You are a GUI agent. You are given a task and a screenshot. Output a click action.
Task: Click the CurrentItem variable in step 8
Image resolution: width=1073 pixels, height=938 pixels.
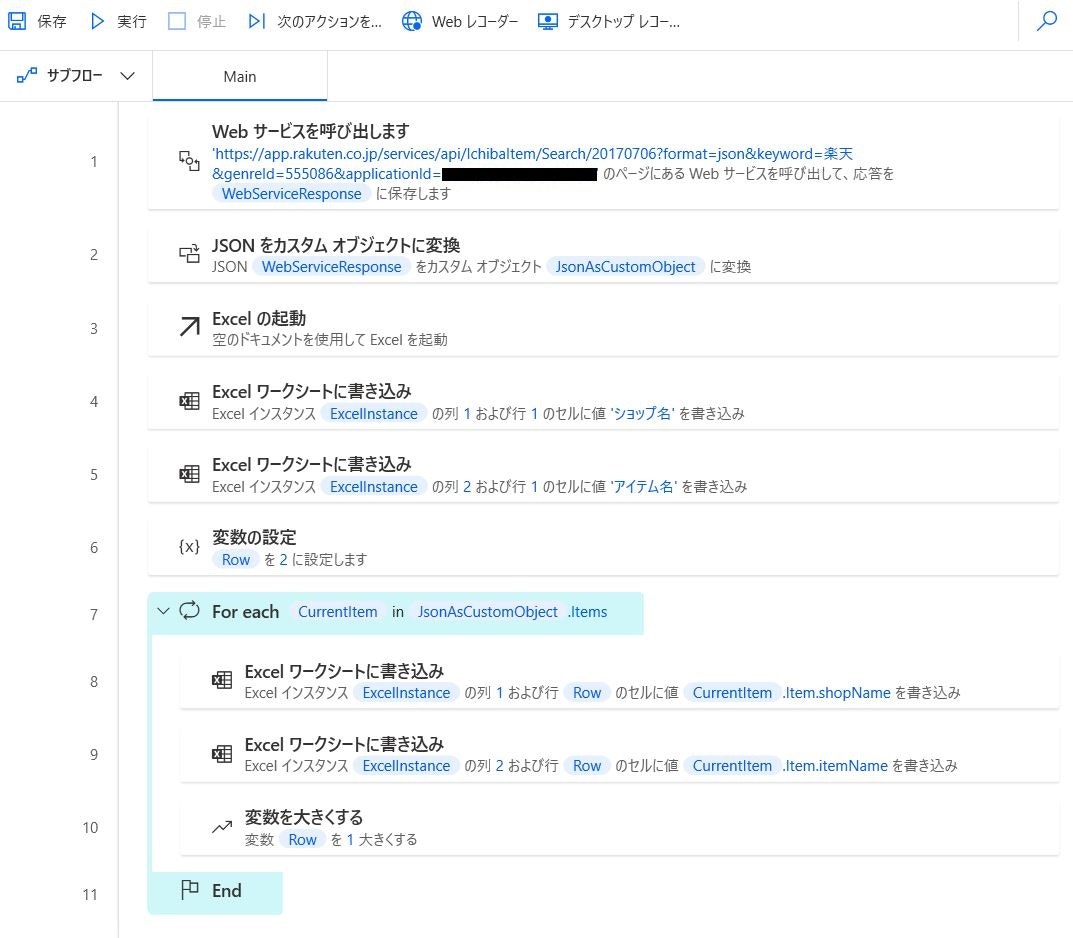point(732,693)
